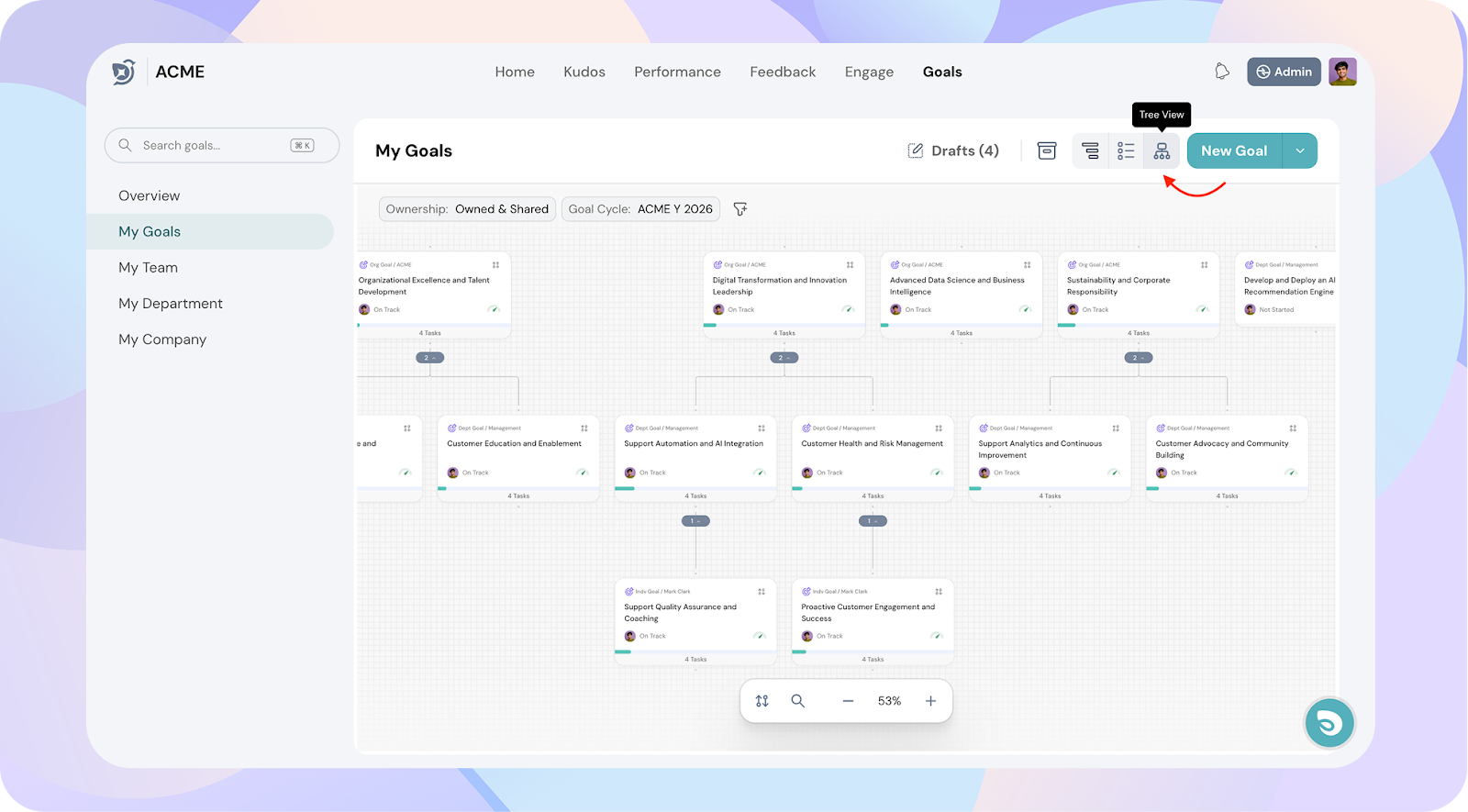
Task: Zoom out with the minus icon
Action: pos(848,701)
